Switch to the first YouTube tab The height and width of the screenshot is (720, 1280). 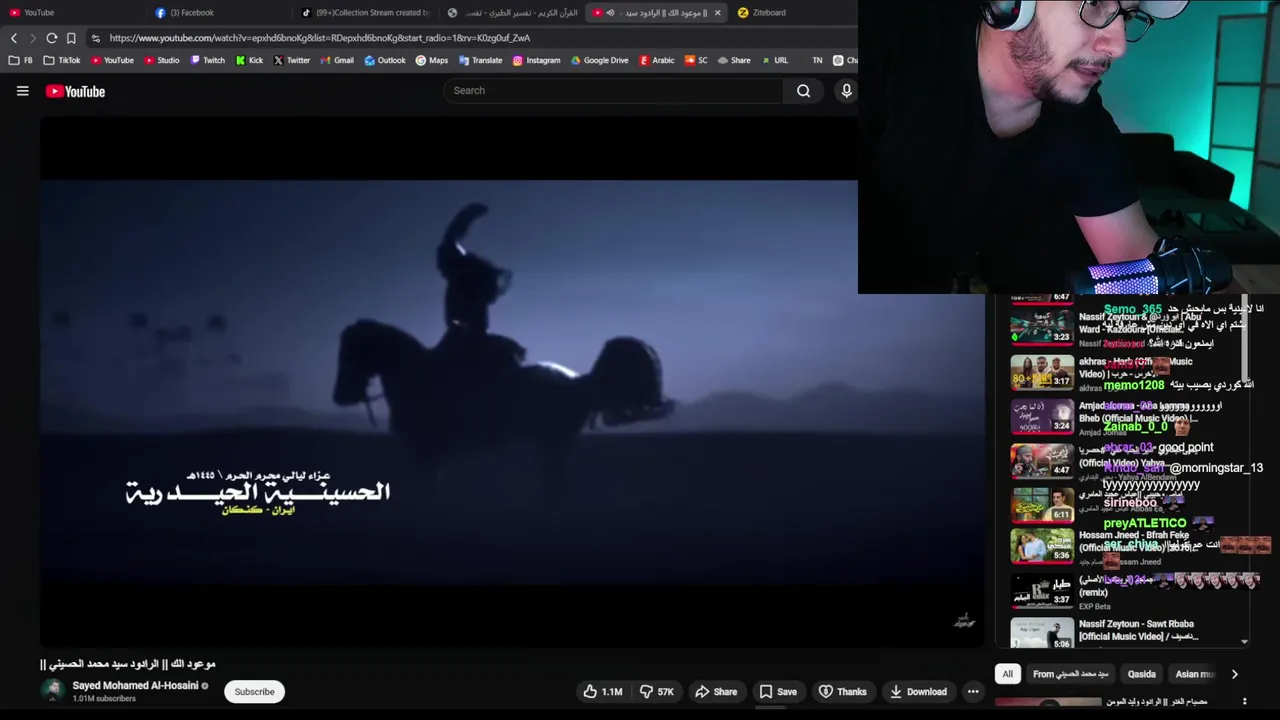click(70, 13)
